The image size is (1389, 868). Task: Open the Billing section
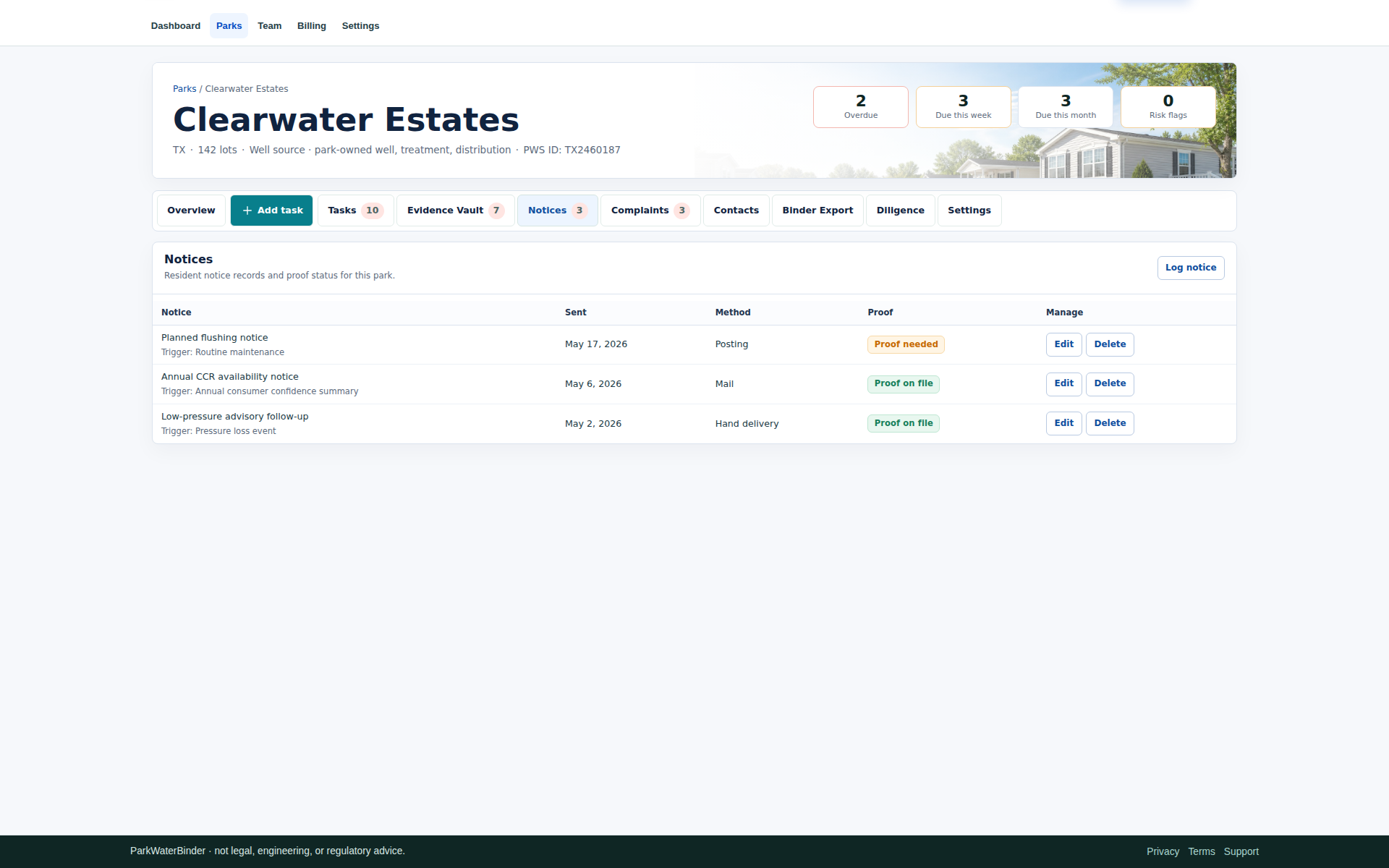coord(311,26)
